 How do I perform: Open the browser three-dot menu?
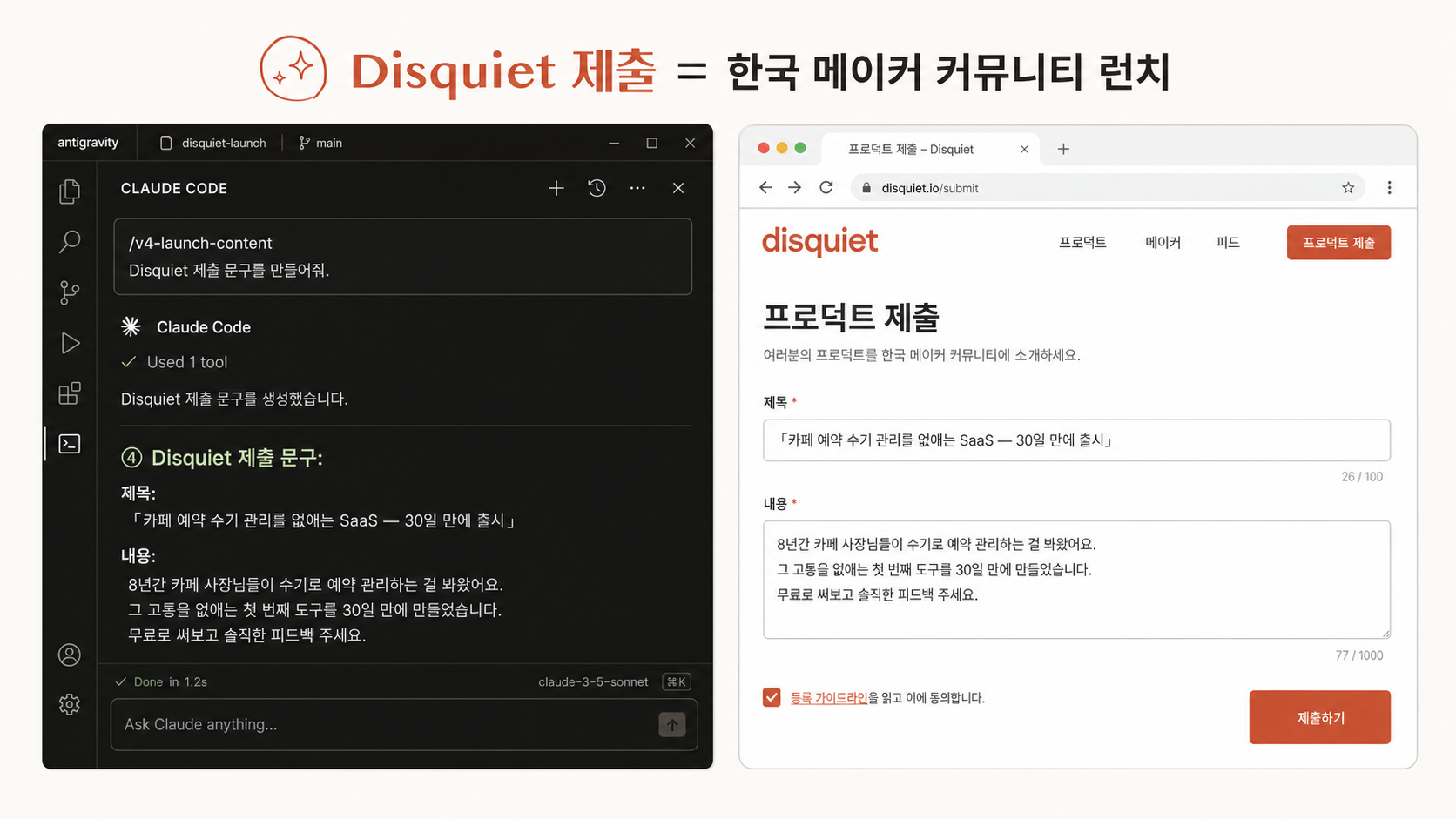[1389, 187]
